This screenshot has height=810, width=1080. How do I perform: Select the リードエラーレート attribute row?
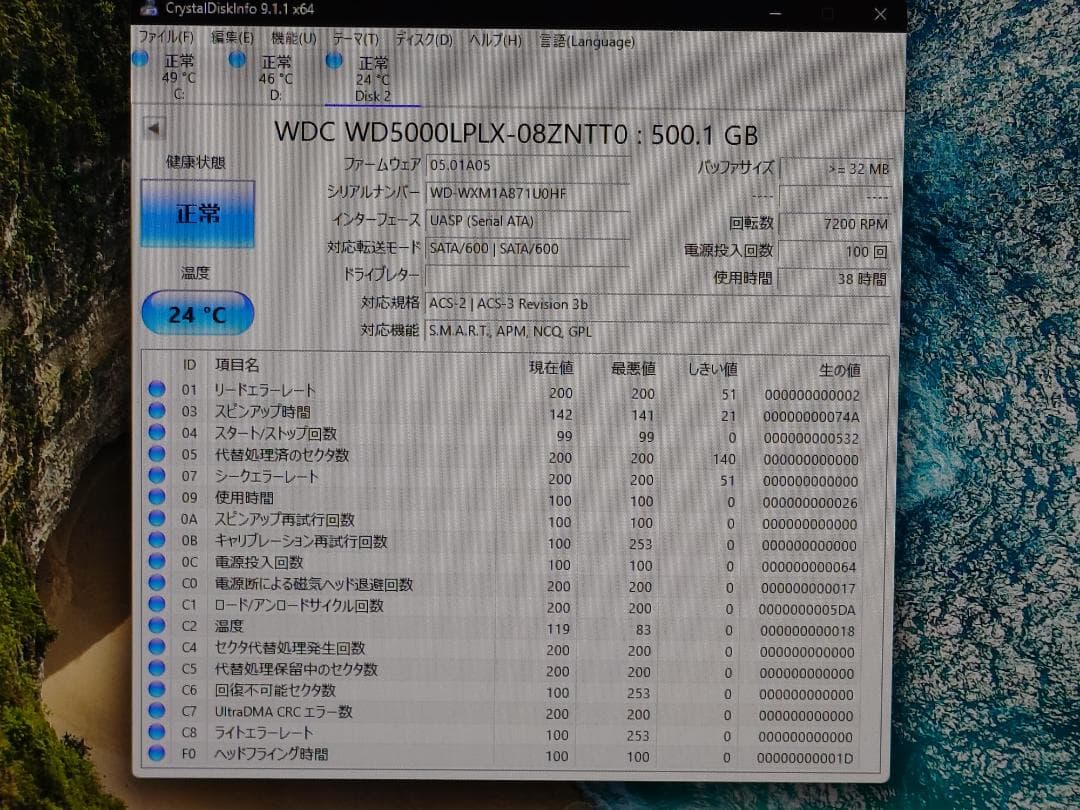coord(514,392)
